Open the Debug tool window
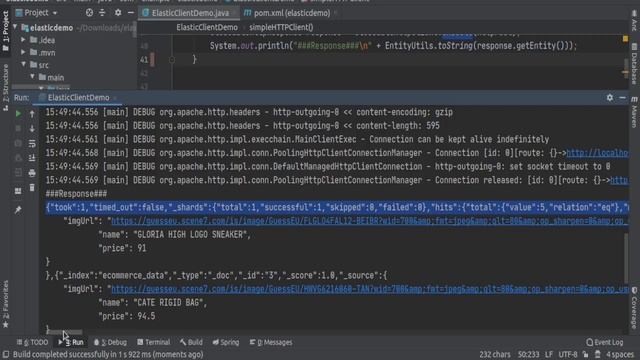The image size is (640, 360). click(x=110, y=342)
